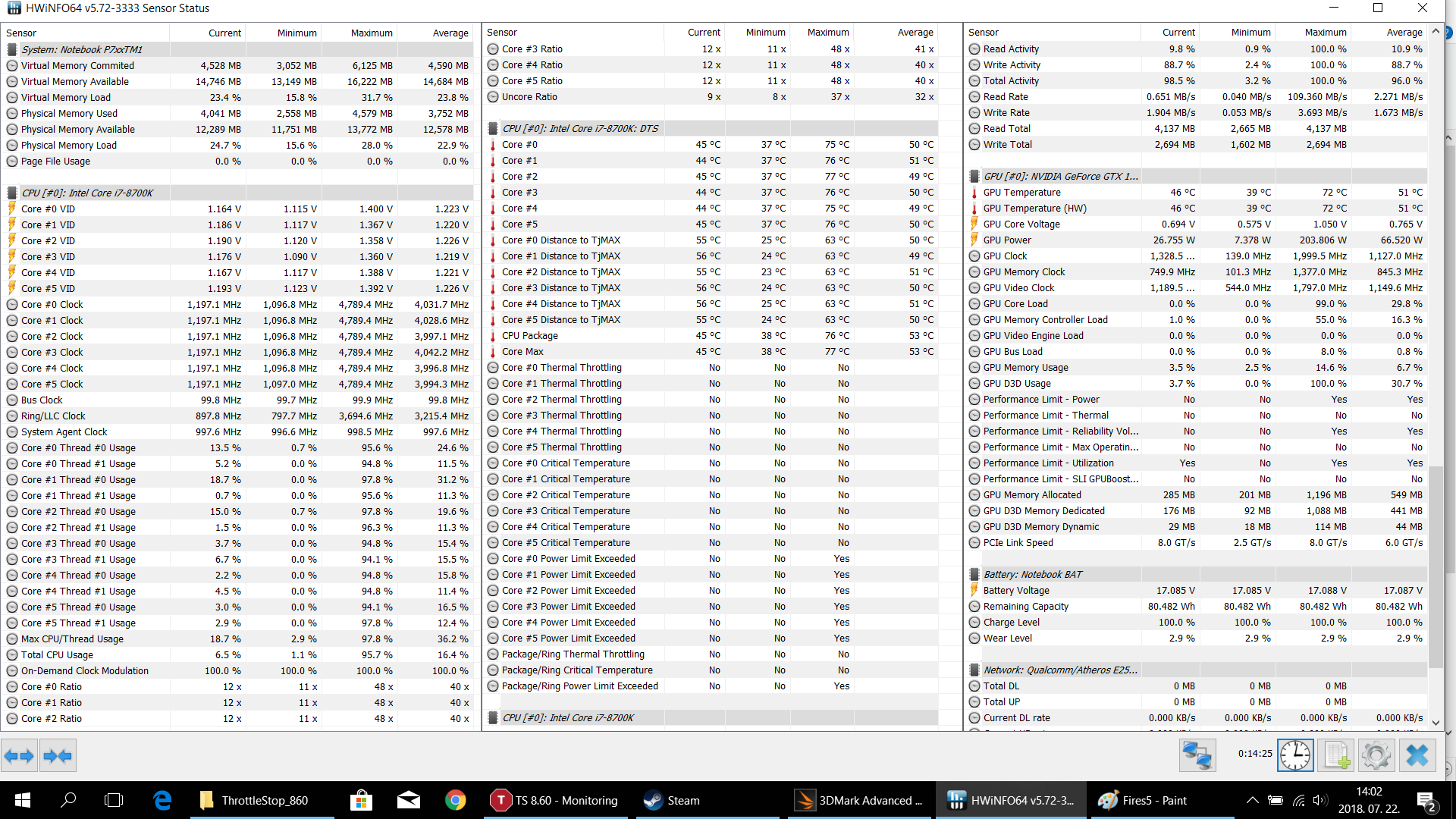Viewport: 1456px width, 819px height.
Task: Open the battery tray icon
Action: click(x=1276, y=800)
